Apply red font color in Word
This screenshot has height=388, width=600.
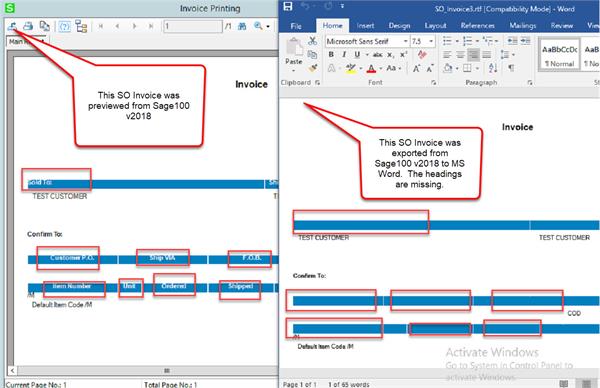tap(371, 68)
